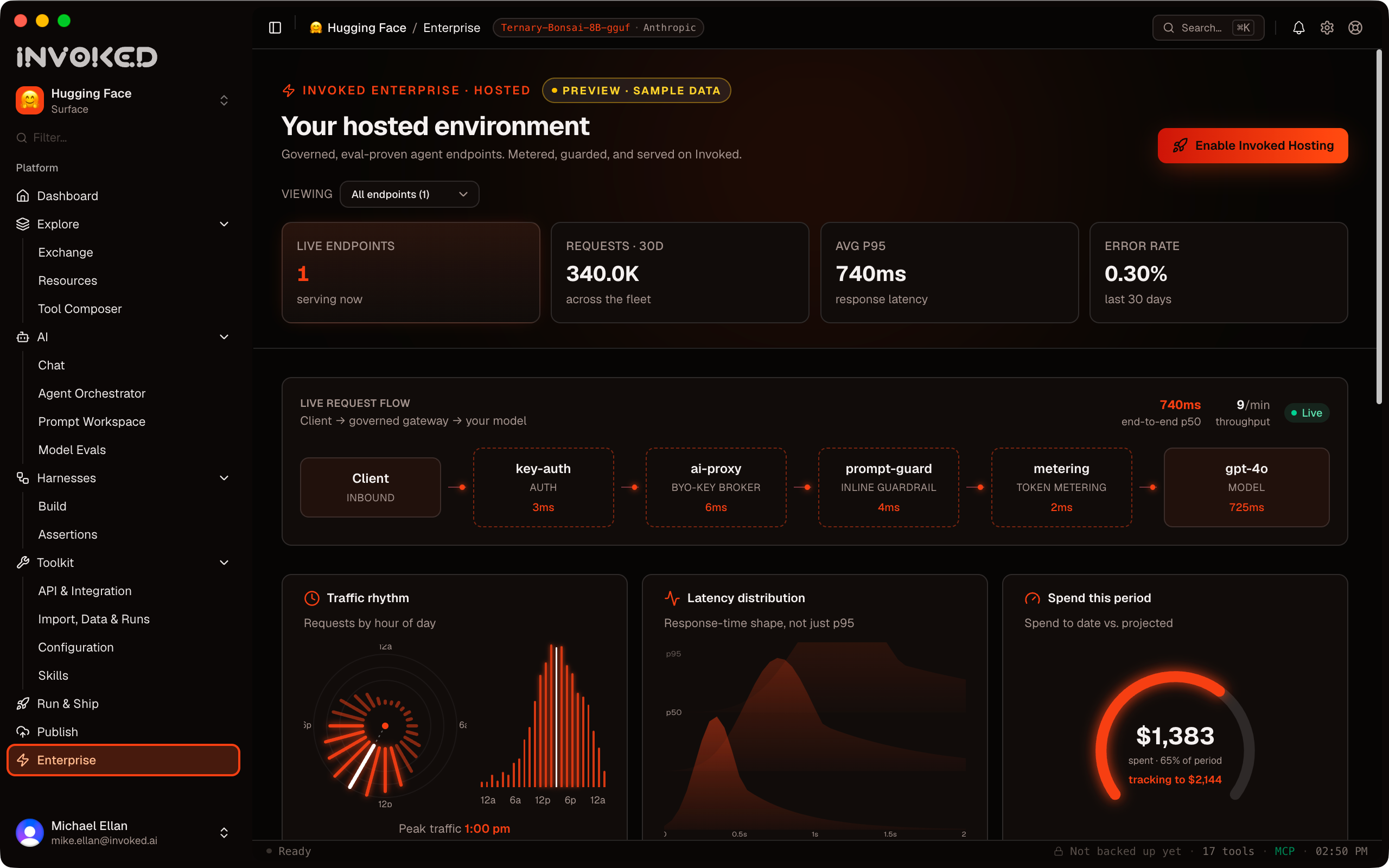Click the Explore layers icon
Screen dimensions: 1389x868
click(23, 224)
